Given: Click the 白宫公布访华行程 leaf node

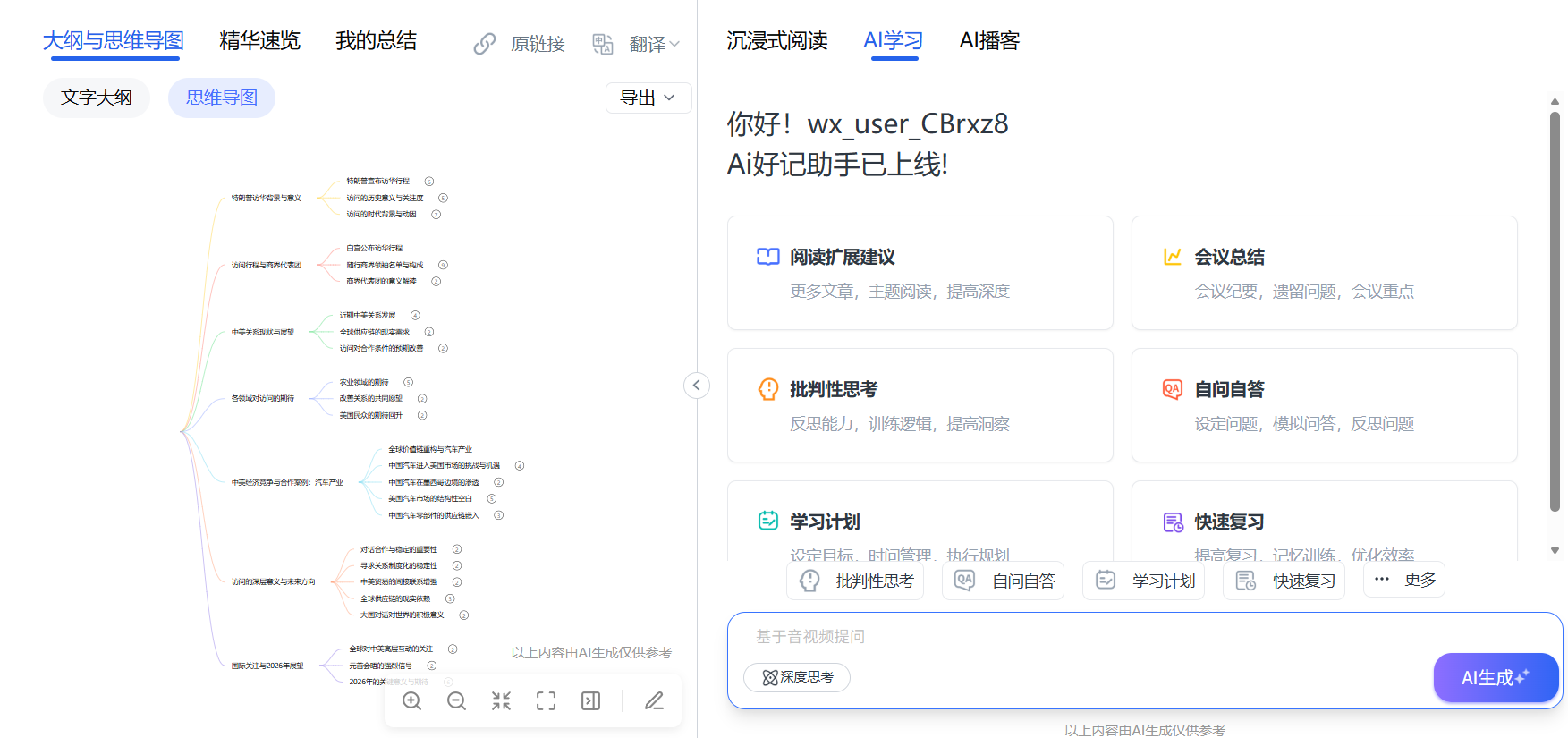Looking at the screenshot, I should coord(375,249).
